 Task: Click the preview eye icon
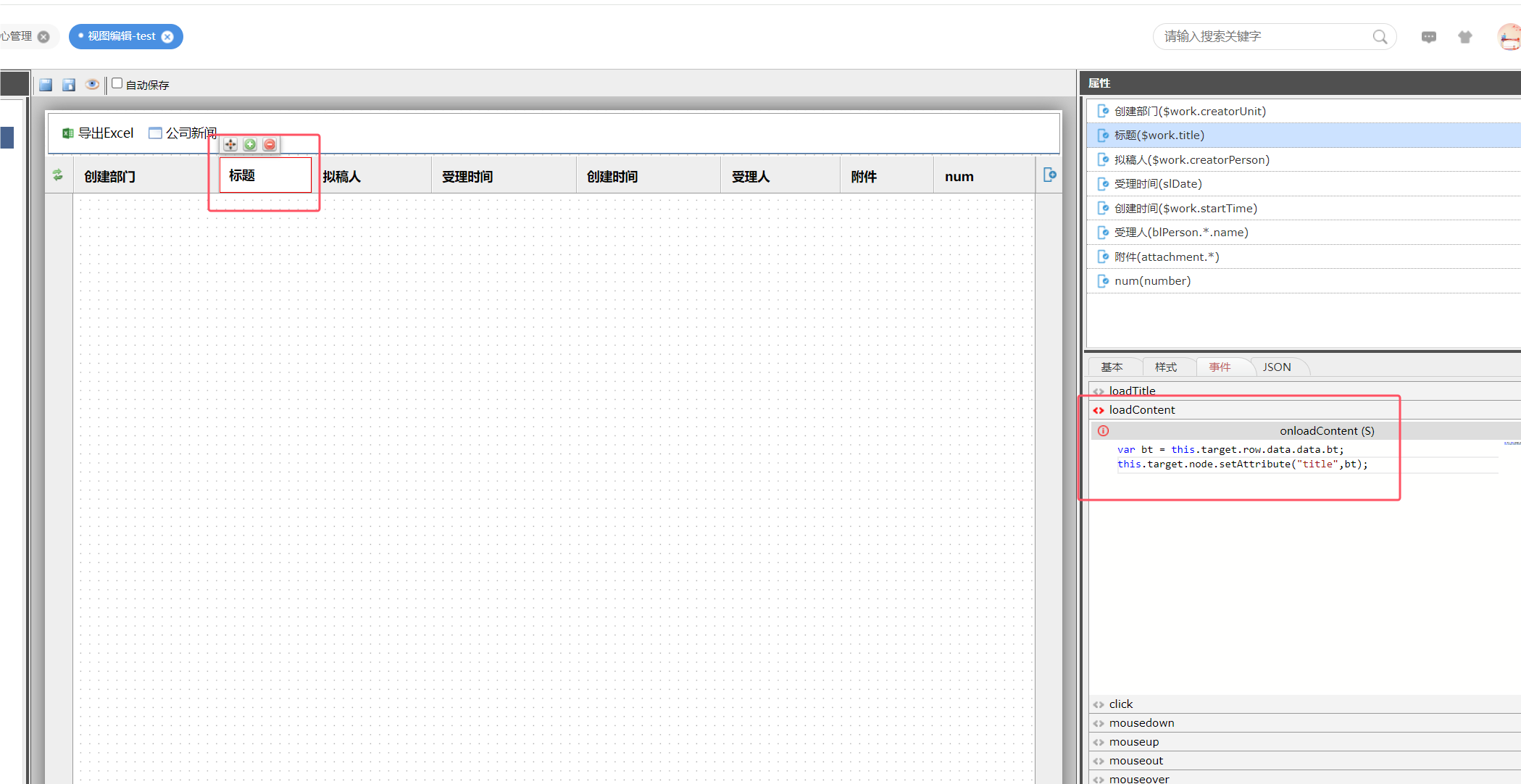pos(92,84)
